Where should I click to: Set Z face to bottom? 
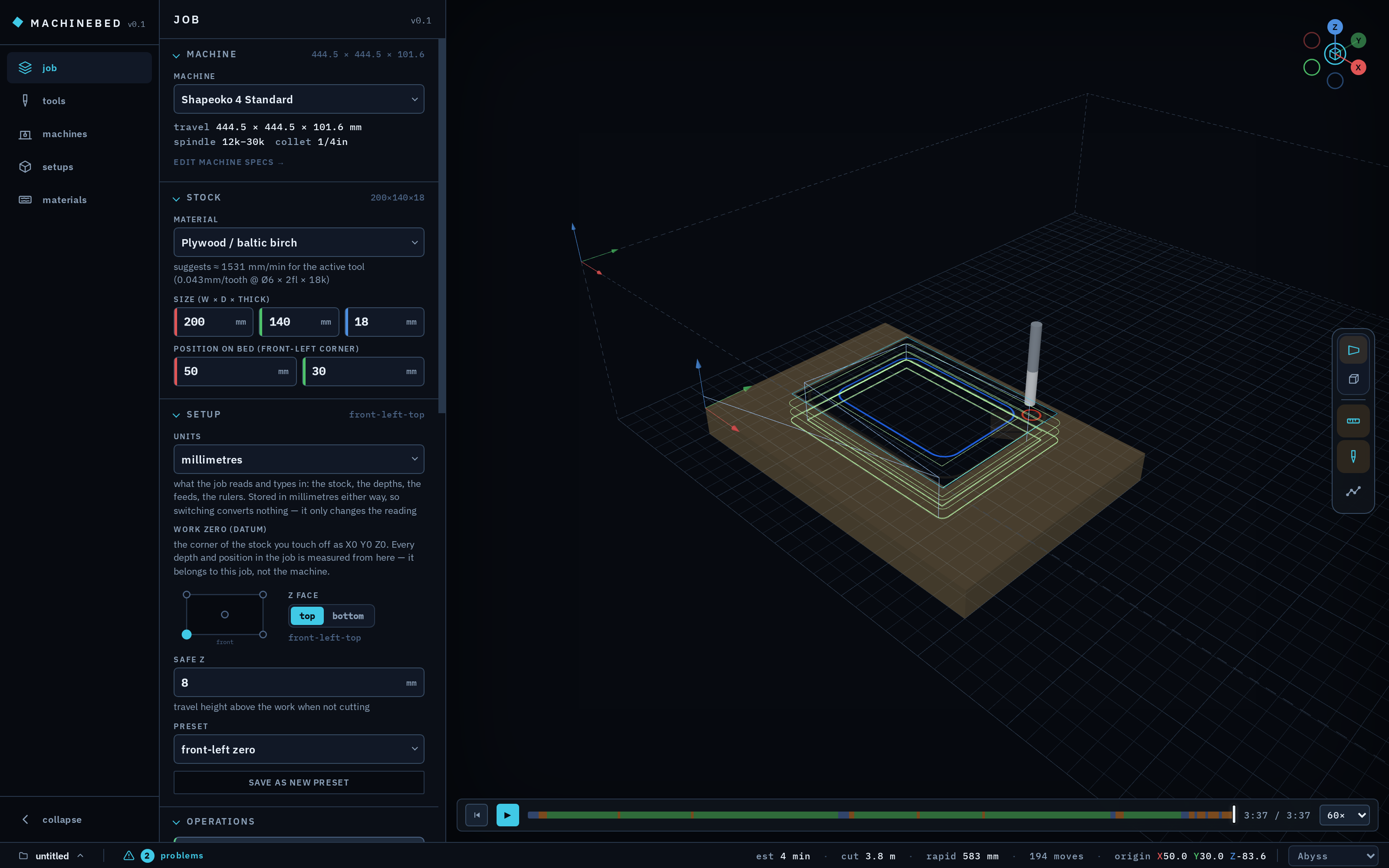(348, 616)
